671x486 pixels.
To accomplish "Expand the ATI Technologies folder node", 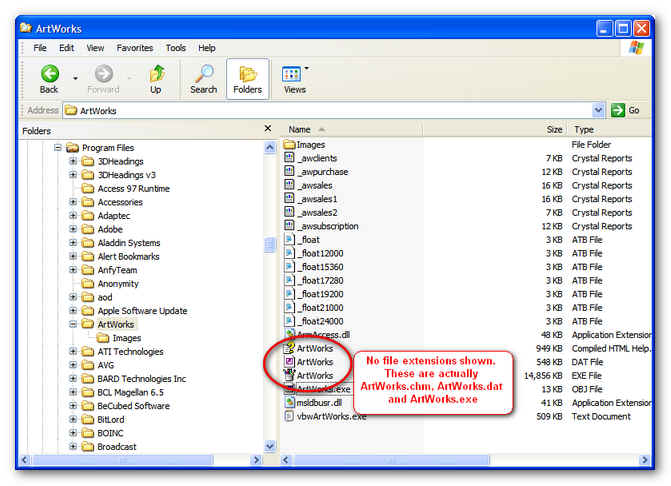I will point(73,351).
